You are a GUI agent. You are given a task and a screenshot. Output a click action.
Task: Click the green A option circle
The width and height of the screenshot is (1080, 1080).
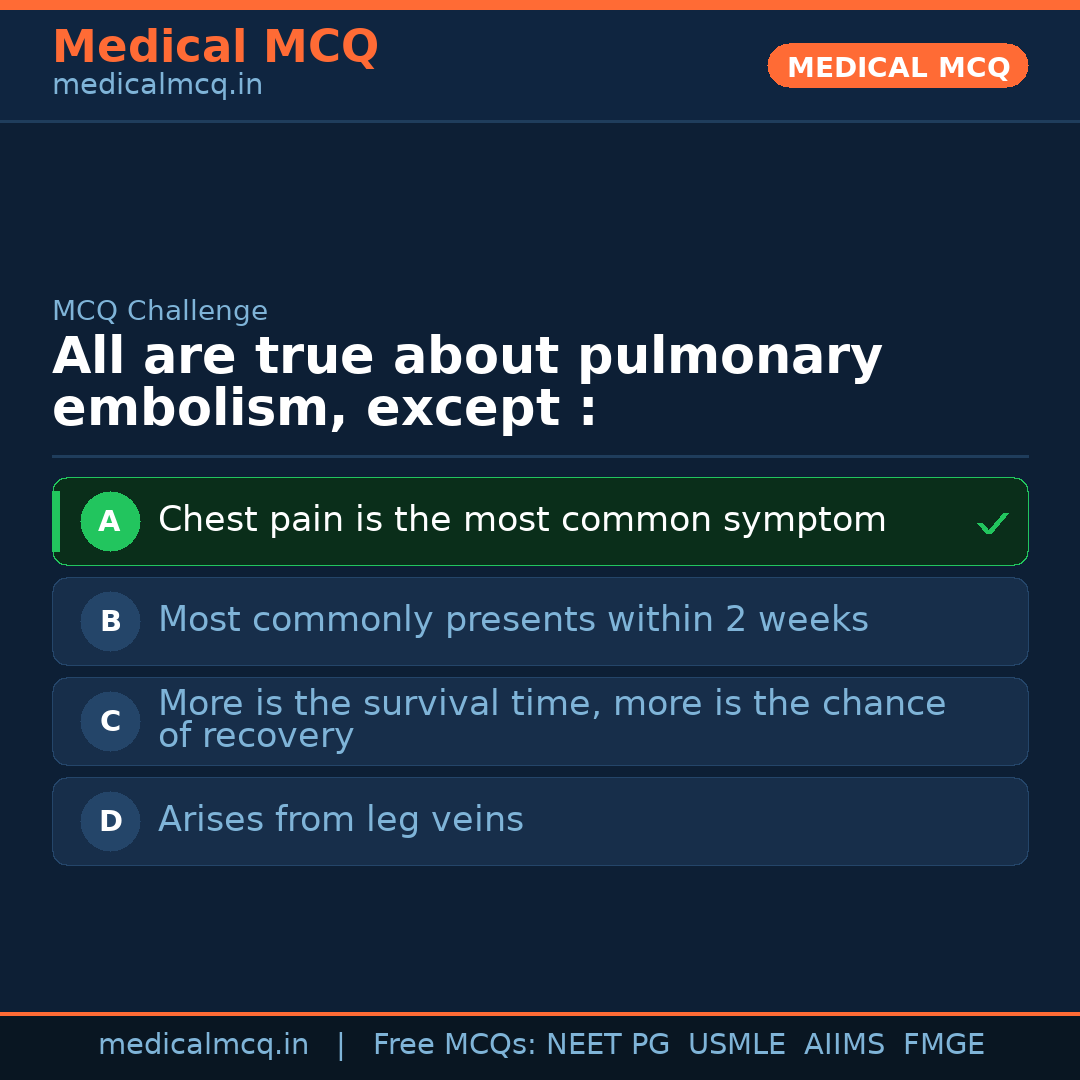(x=110, y=521)
